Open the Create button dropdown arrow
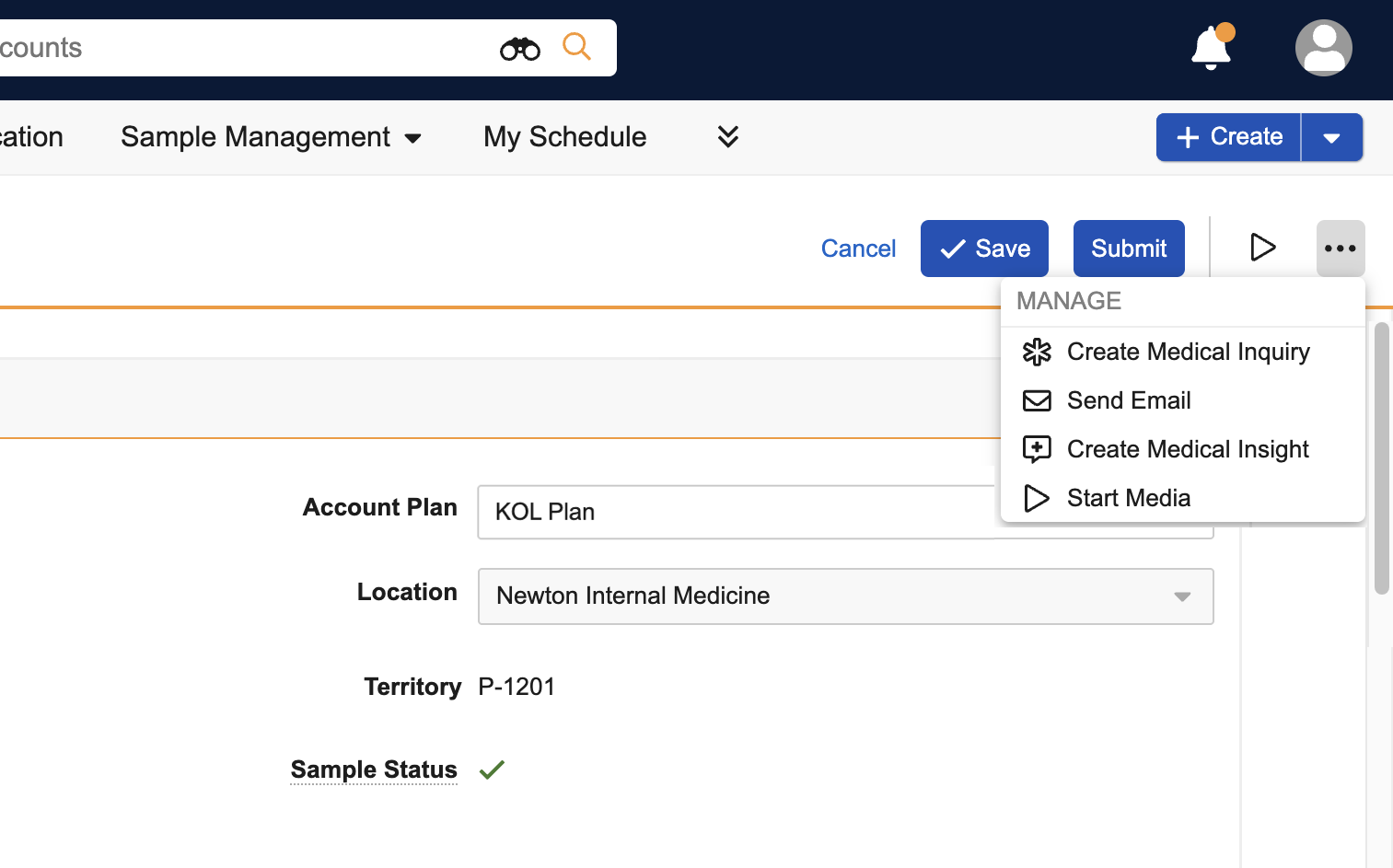This screenshot has height=868, width=1393. 1330,137
